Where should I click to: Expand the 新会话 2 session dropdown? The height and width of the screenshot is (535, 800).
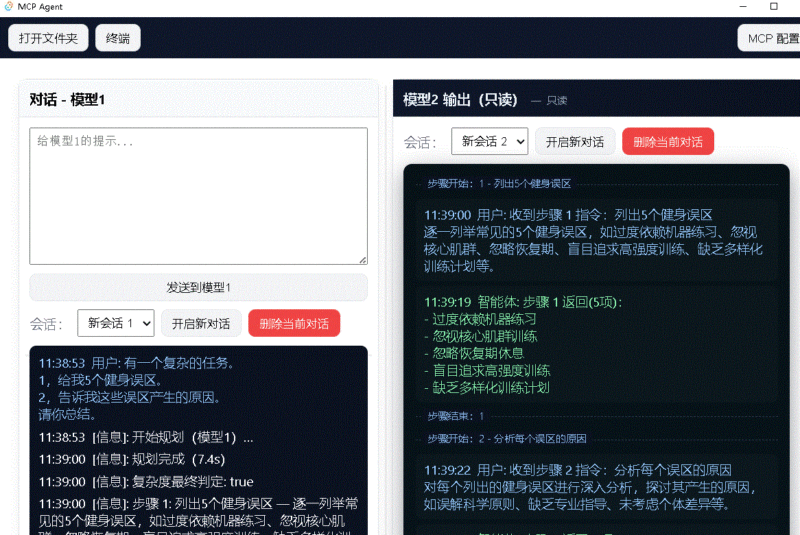[x=489, y=141]
